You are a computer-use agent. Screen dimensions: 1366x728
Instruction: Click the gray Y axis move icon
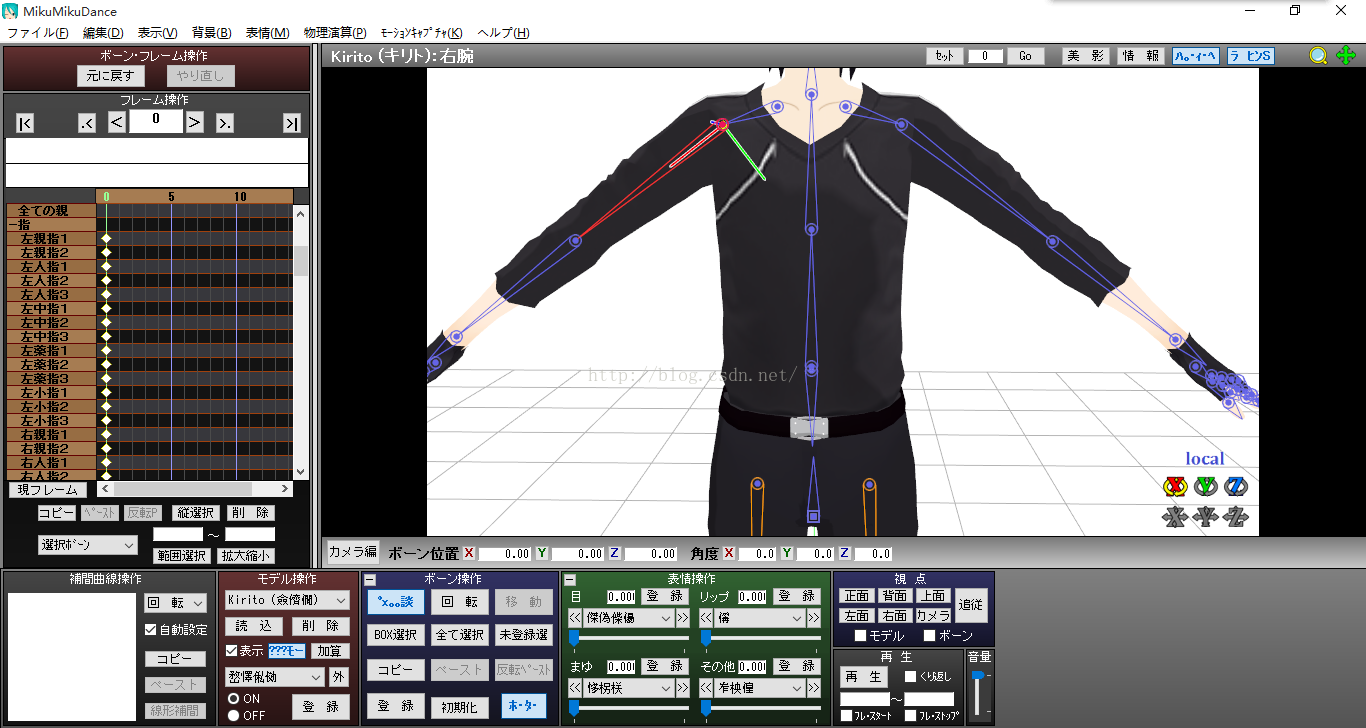click(1206, 517)
